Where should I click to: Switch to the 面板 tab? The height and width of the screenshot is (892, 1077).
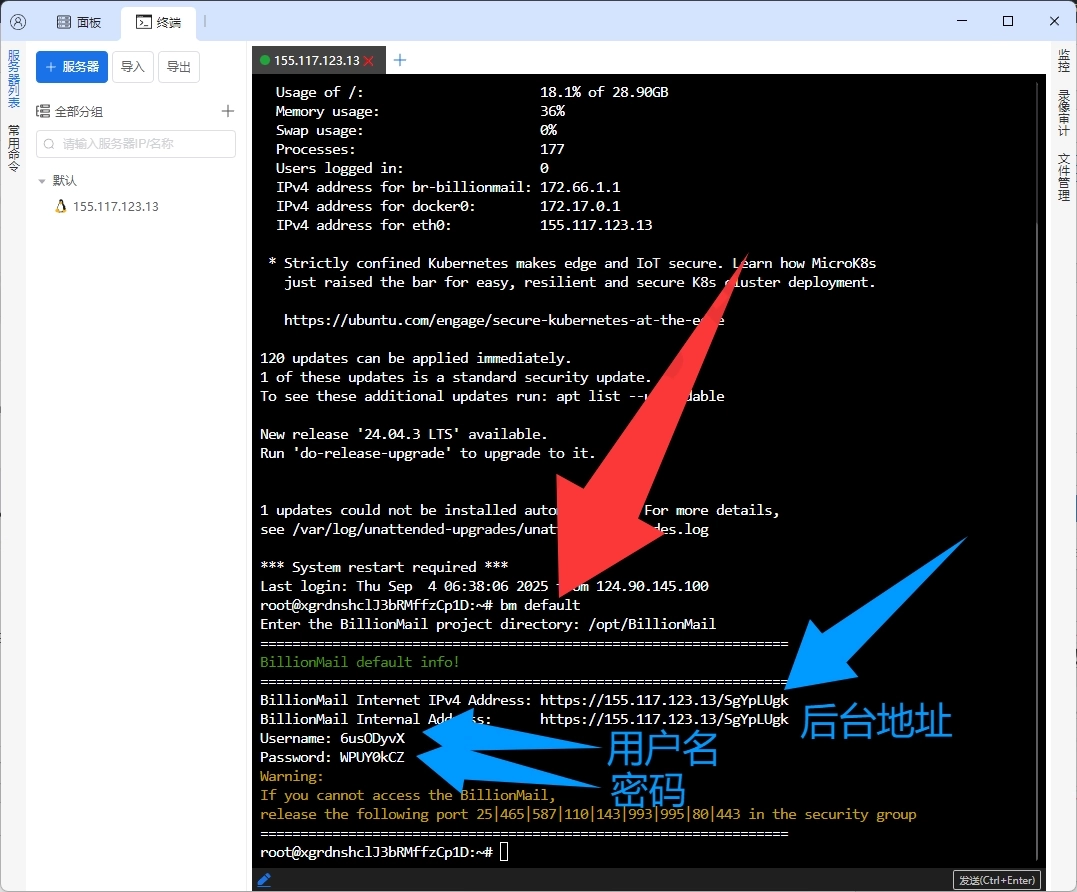pyautogui.click(x=79, y=22)
